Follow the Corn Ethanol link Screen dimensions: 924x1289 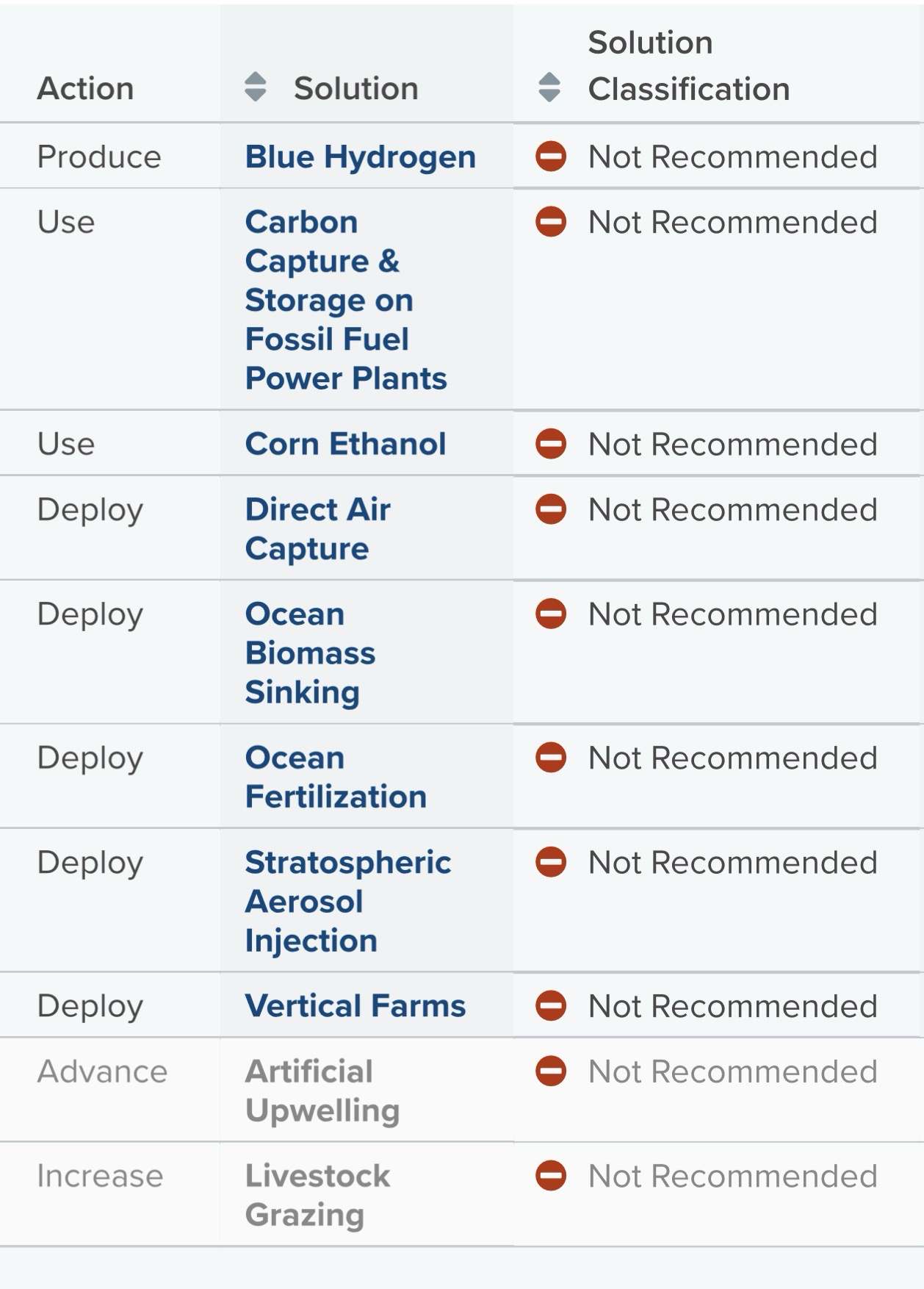coord(345,444)
